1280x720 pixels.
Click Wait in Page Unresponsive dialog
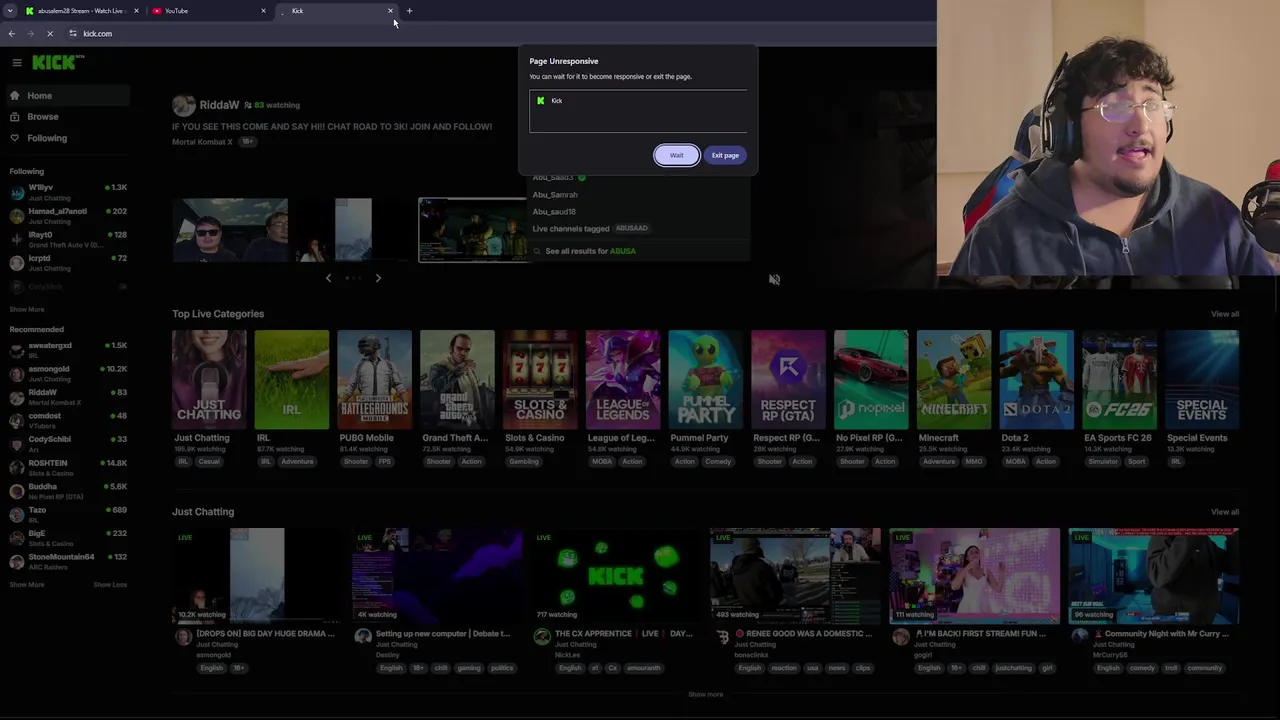pos(677,155)
